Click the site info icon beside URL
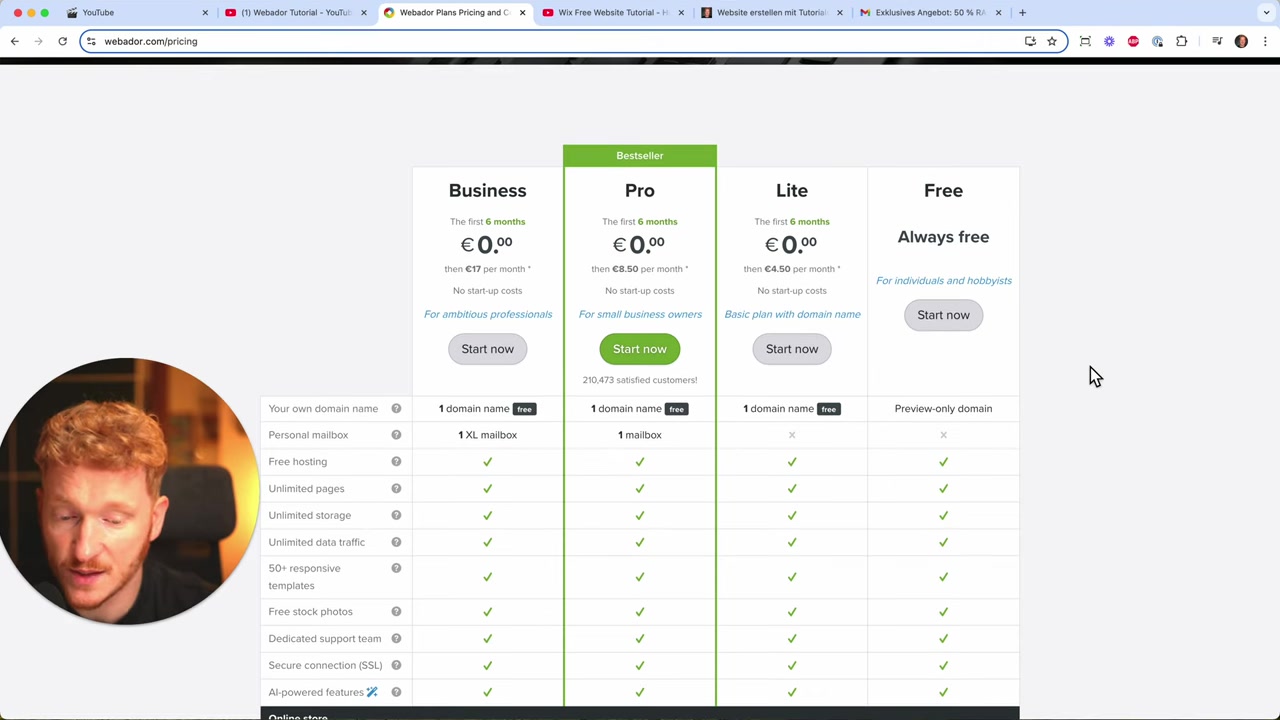Viewport: 1280px width, 720px height. 91,41
